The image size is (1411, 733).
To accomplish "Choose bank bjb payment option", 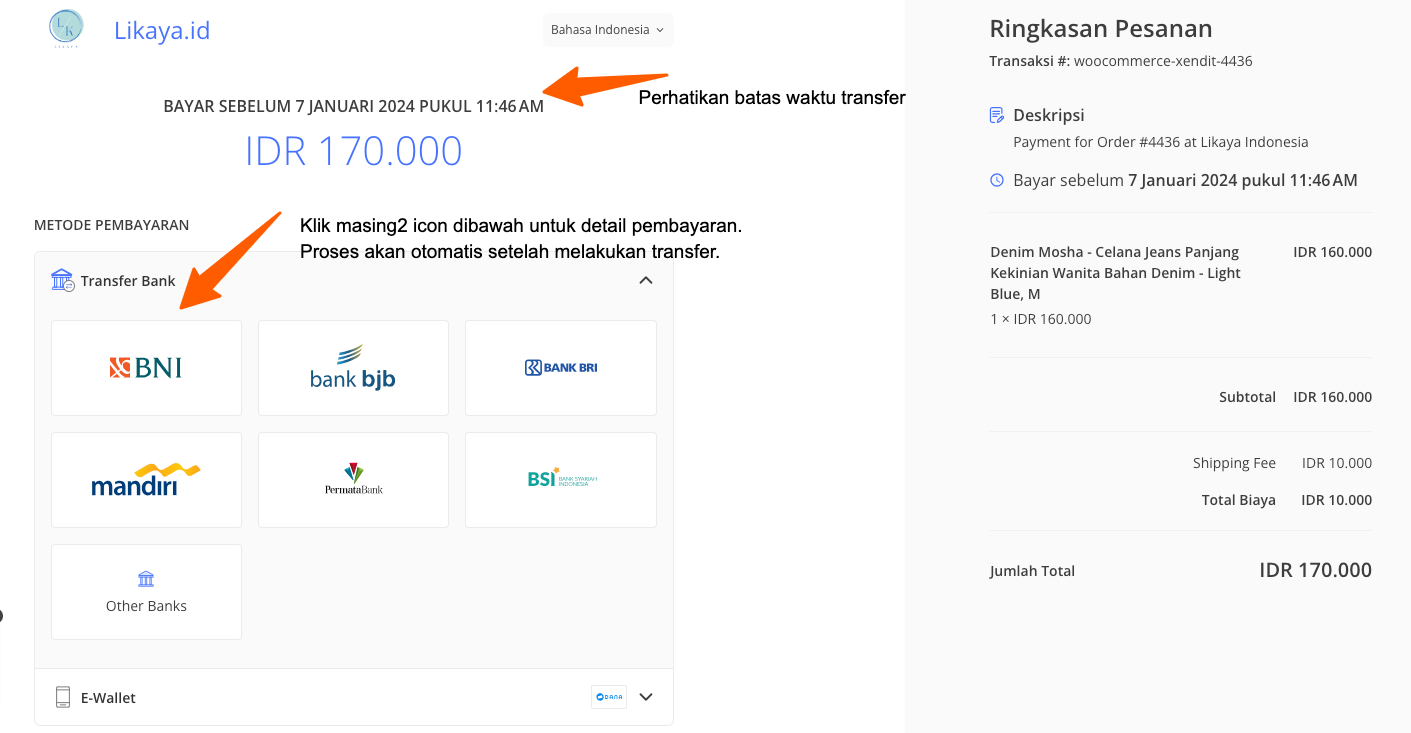I will 353,368.
